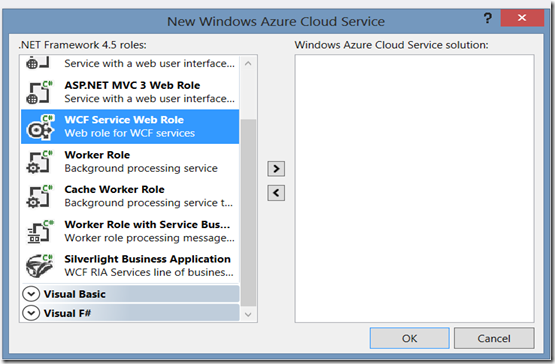The image size is (555, 364).
Task: Click the 'WCF RIA Services line of busines...' description
Action: [x=149, y=272]
